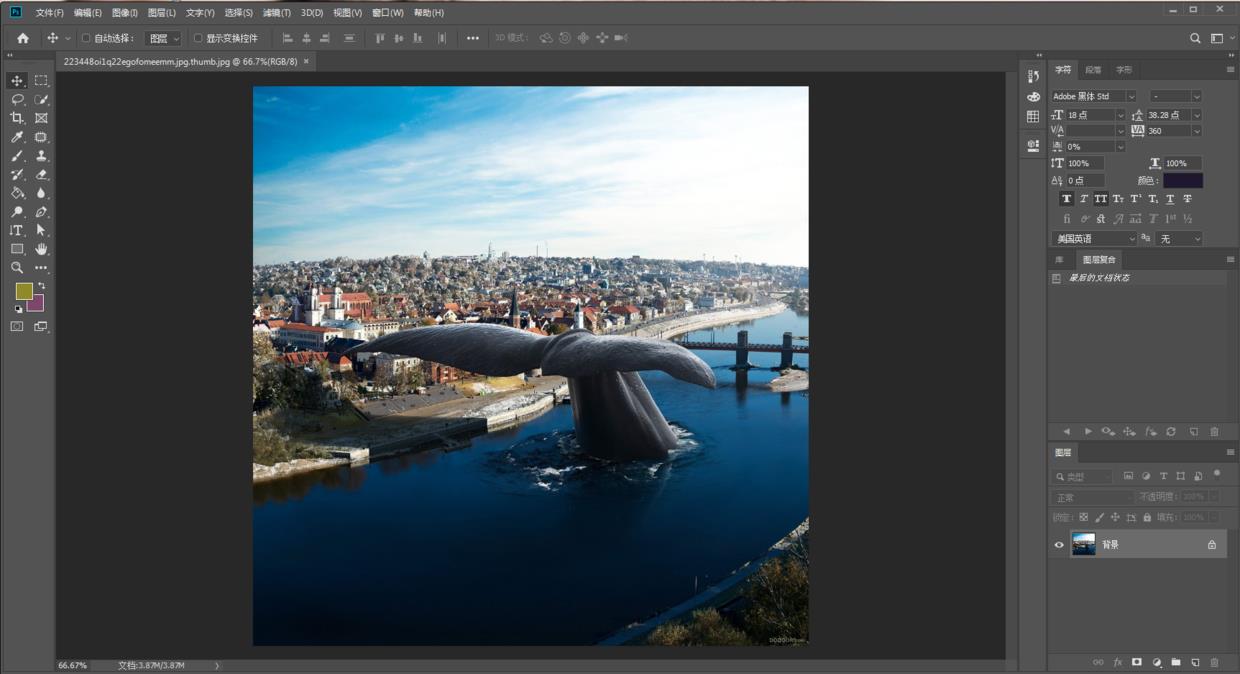Click the faux bold T style button
Image resolution: width=1240 pixels, height=674 pixels.
(1067, 199)
